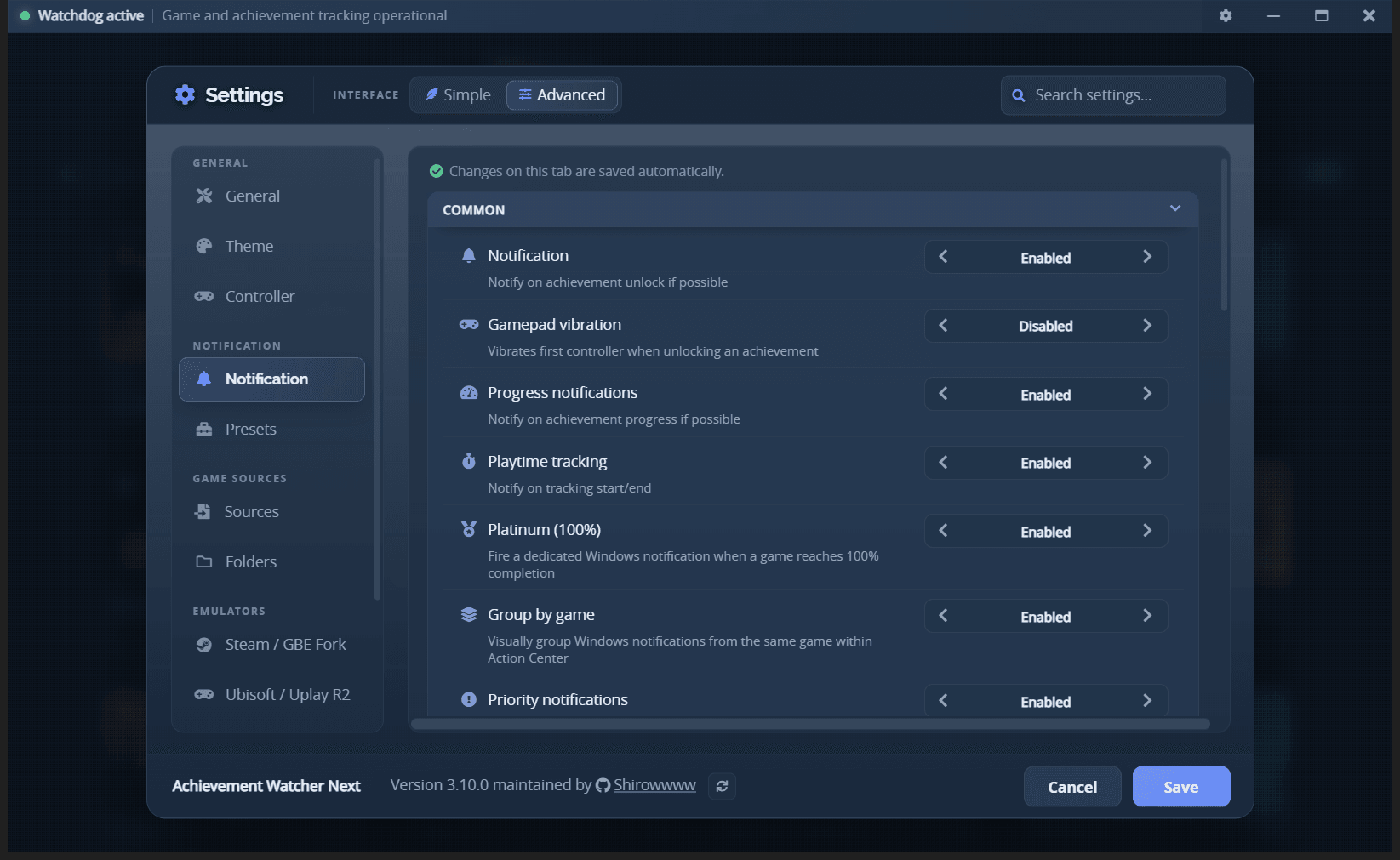Click left arrow on Notification setting
This screenshot has width=1400, height=860.
(x=943, y=257)
